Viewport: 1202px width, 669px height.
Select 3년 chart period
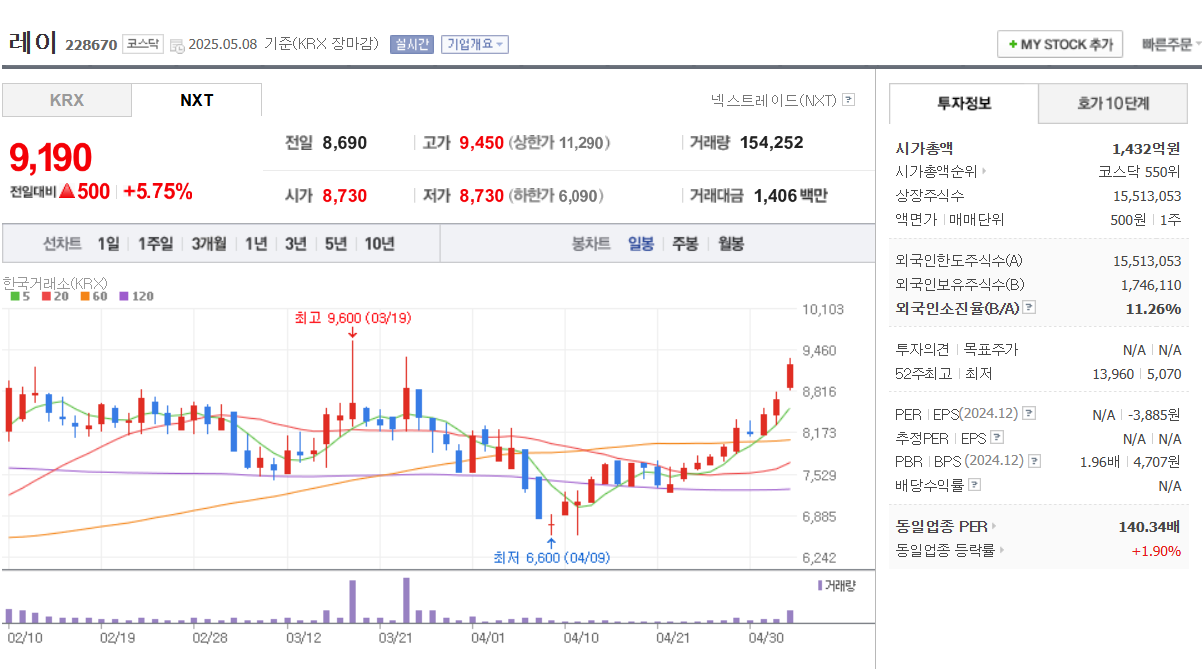pyautogui.click(x=296, y=244)
